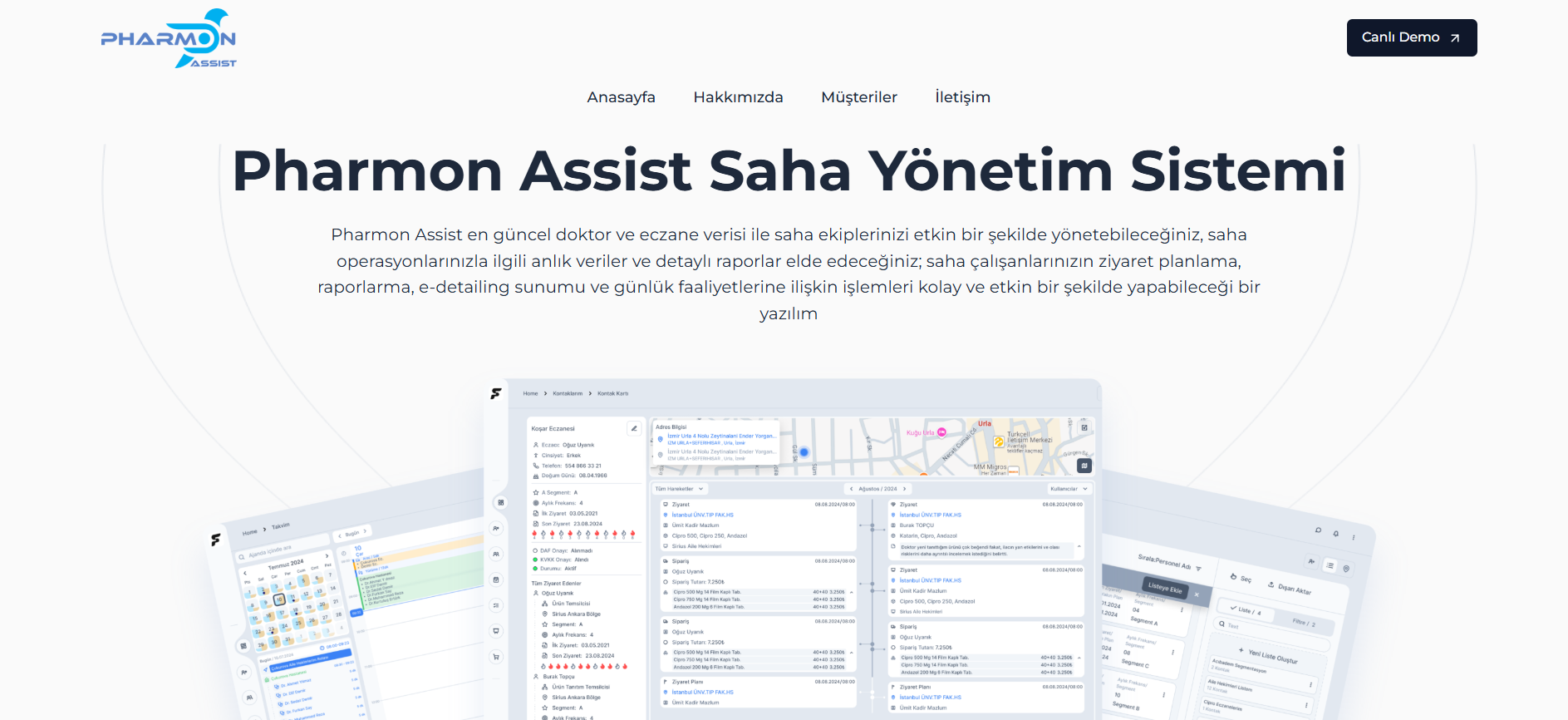The width and height of the screenshot is (1568, 720).
Task: Click the Listeye Ekle button
Action: click(1165, 587)
